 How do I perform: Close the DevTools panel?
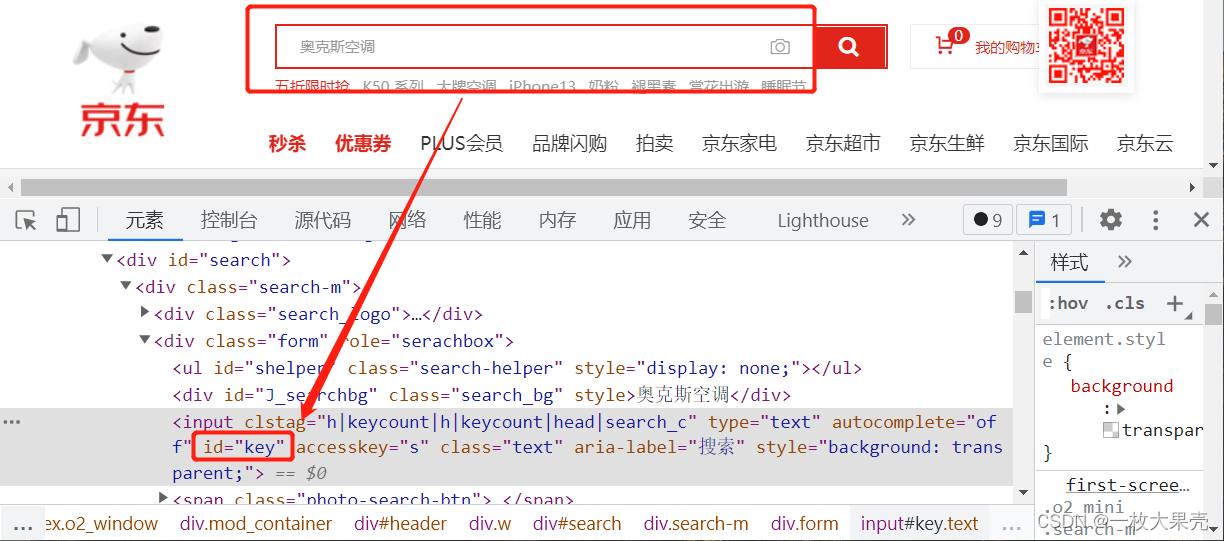[x=1202, y=220]
